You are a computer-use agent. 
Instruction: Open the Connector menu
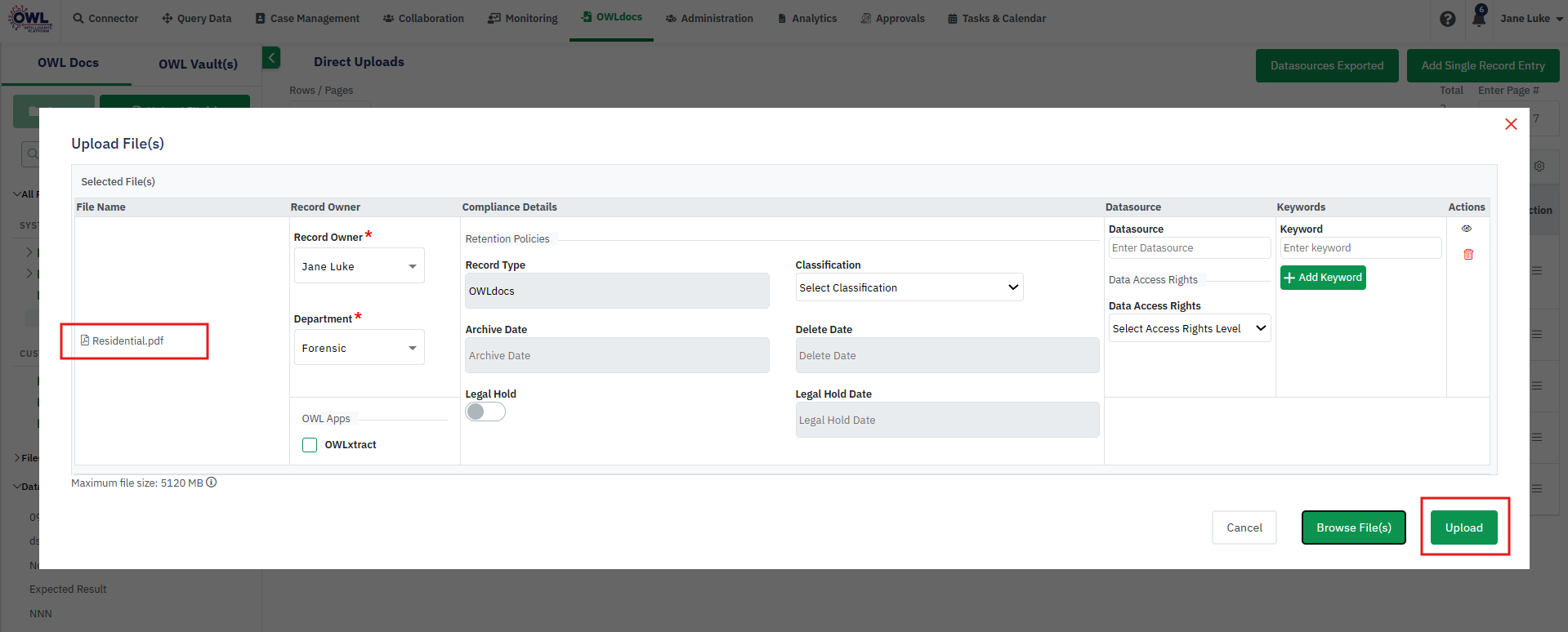(x=105, y=18)
